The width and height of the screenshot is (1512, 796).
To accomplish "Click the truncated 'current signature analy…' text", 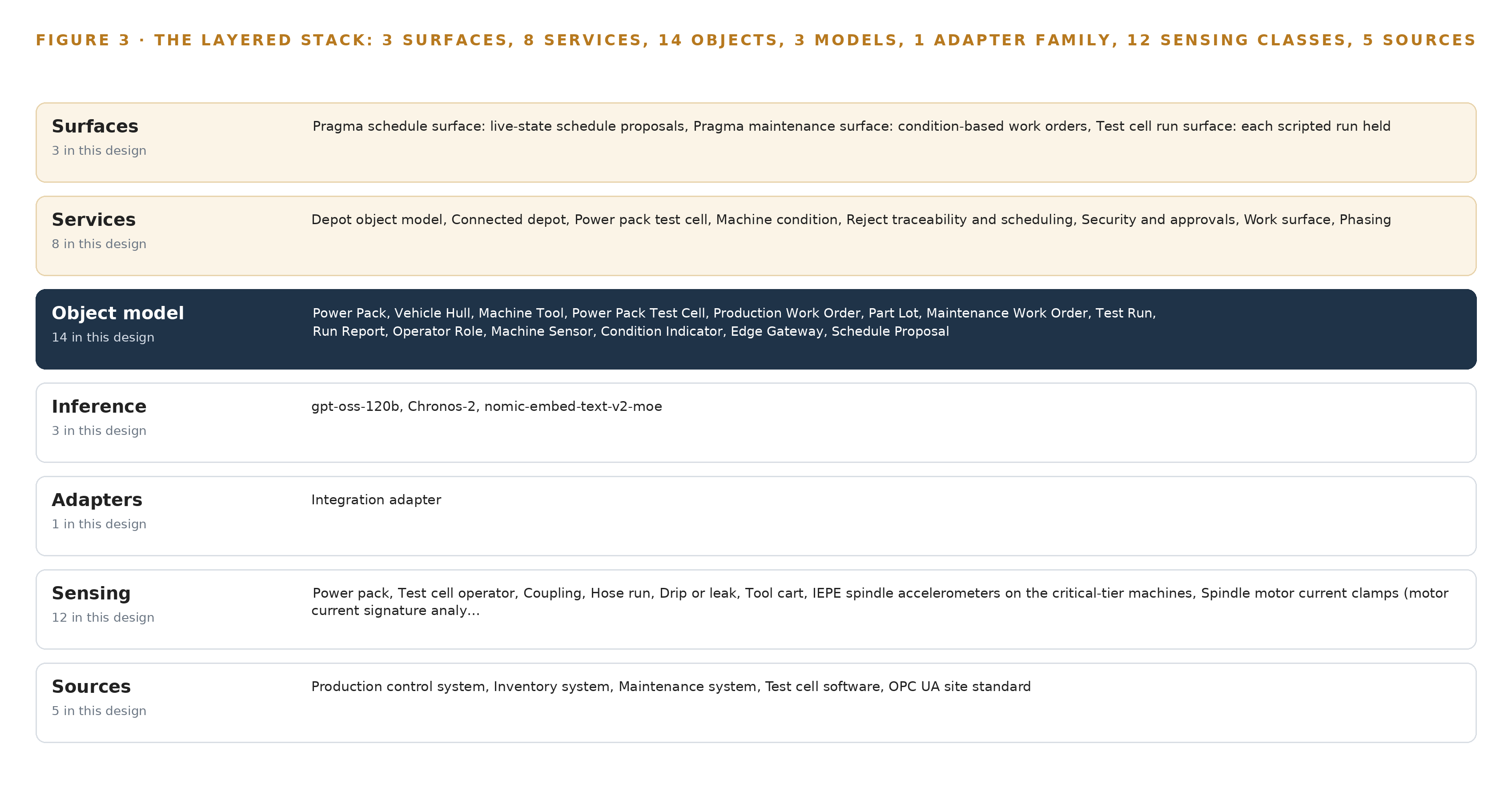I will click(x=396, y=611).
